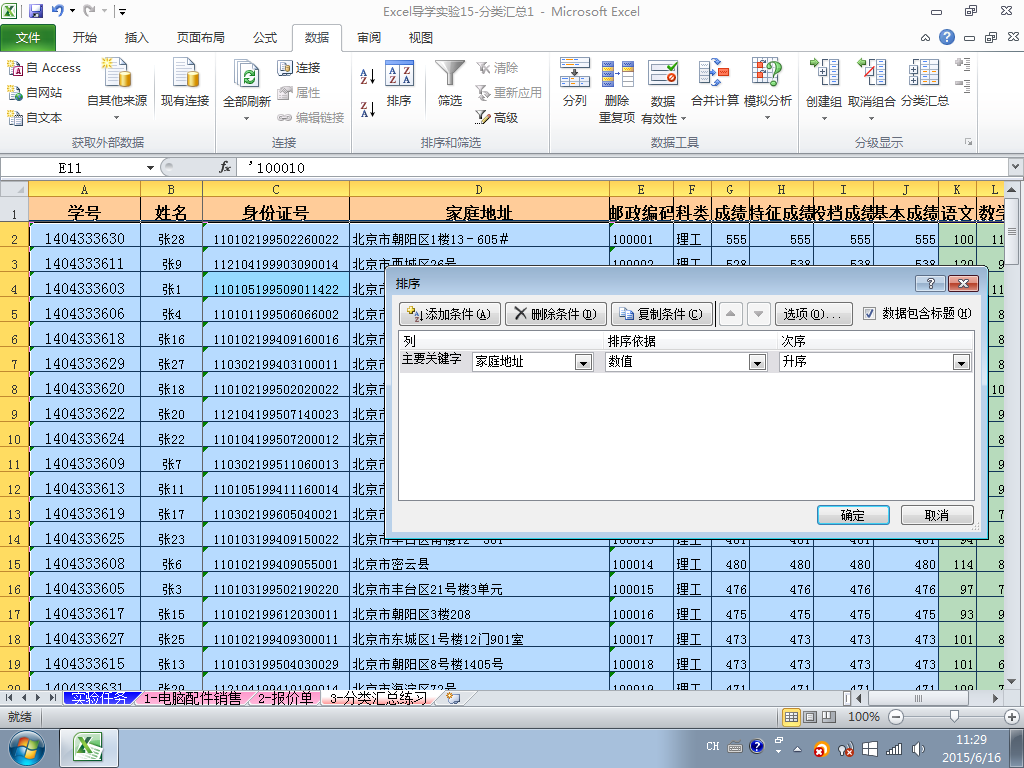
Task: Zoom in with plus button
Action: 1012,716
